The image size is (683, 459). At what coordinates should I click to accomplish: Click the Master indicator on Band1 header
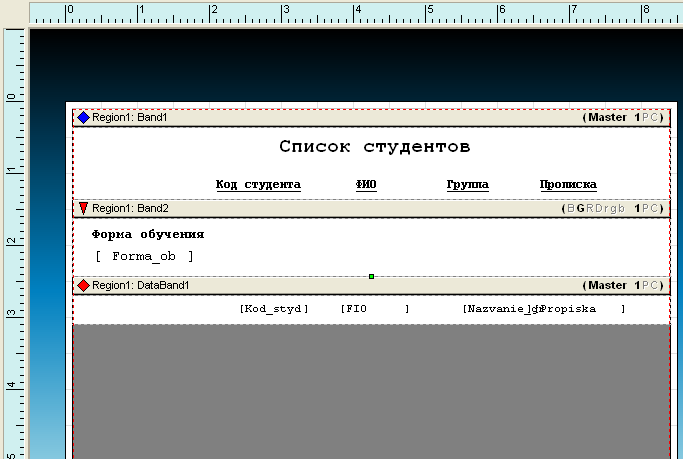coord(607,117)
